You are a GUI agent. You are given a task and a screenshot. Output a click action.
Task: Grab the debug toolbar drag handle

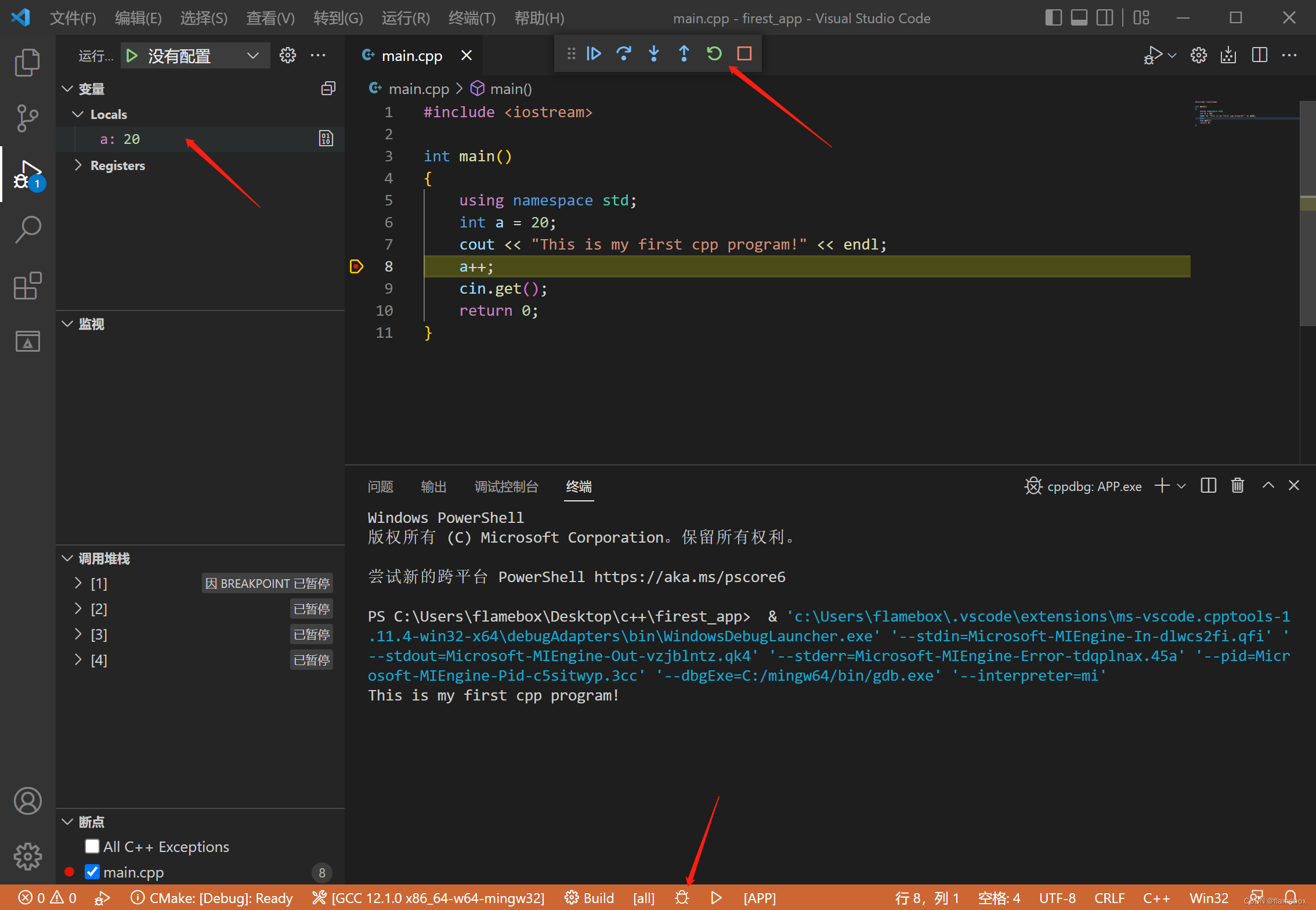(571, 54)
